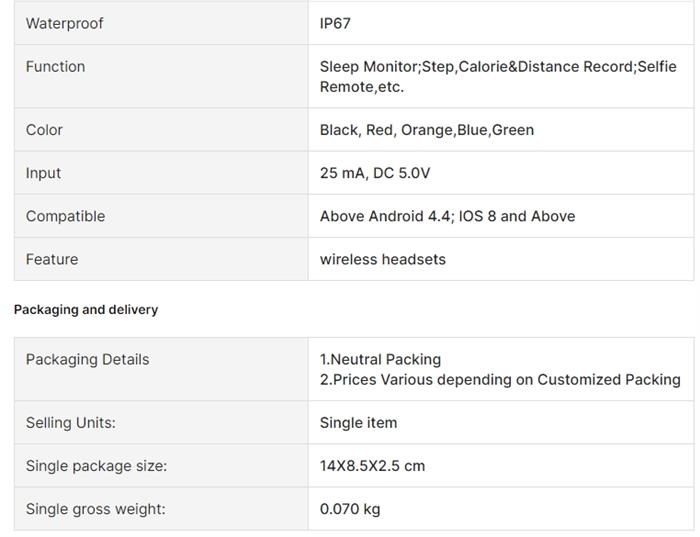
Task: Click the wireless headsets value
Action: click(383, 259)
